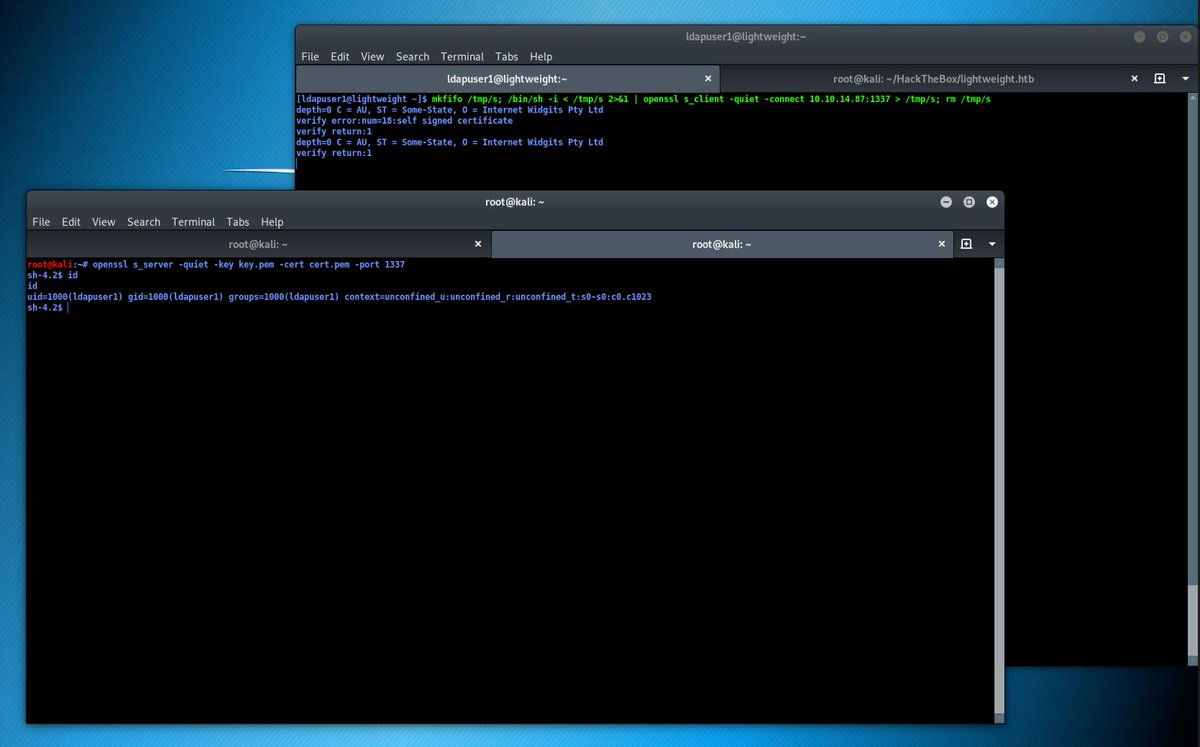This screenshot has height=747, width=1200.
Task: Open File menu in ldapuser1@lightweight window
Action: [310, 57]
